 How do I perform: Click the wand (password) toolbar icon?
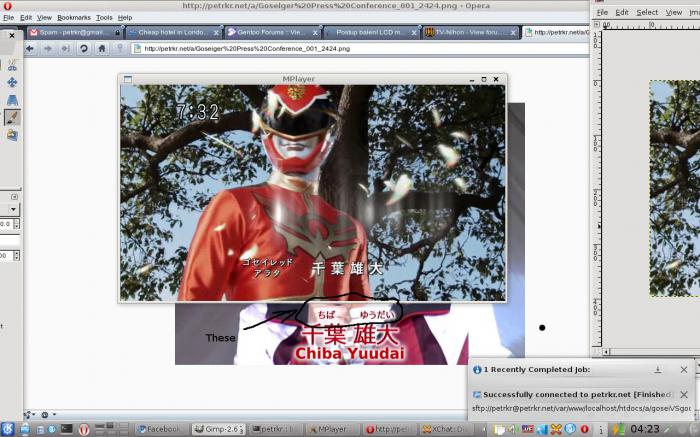tap(120, 49)
